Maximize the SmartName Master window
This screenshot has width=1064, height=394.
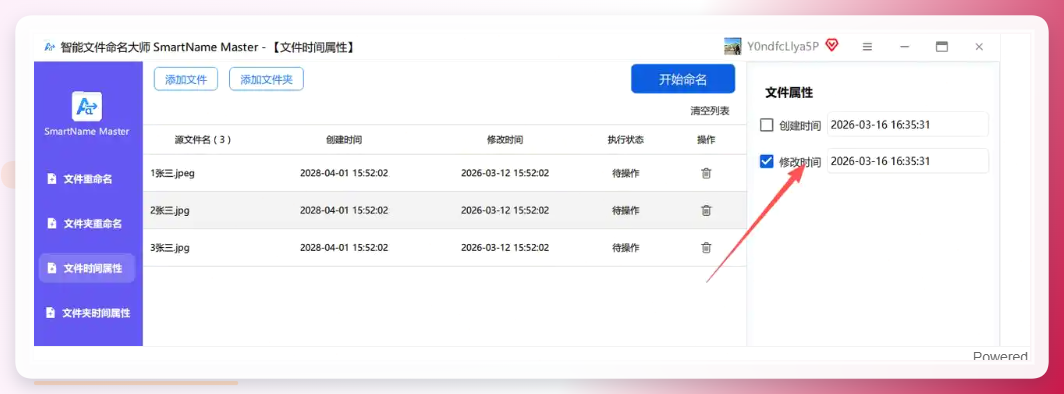[x=941, y=47]
